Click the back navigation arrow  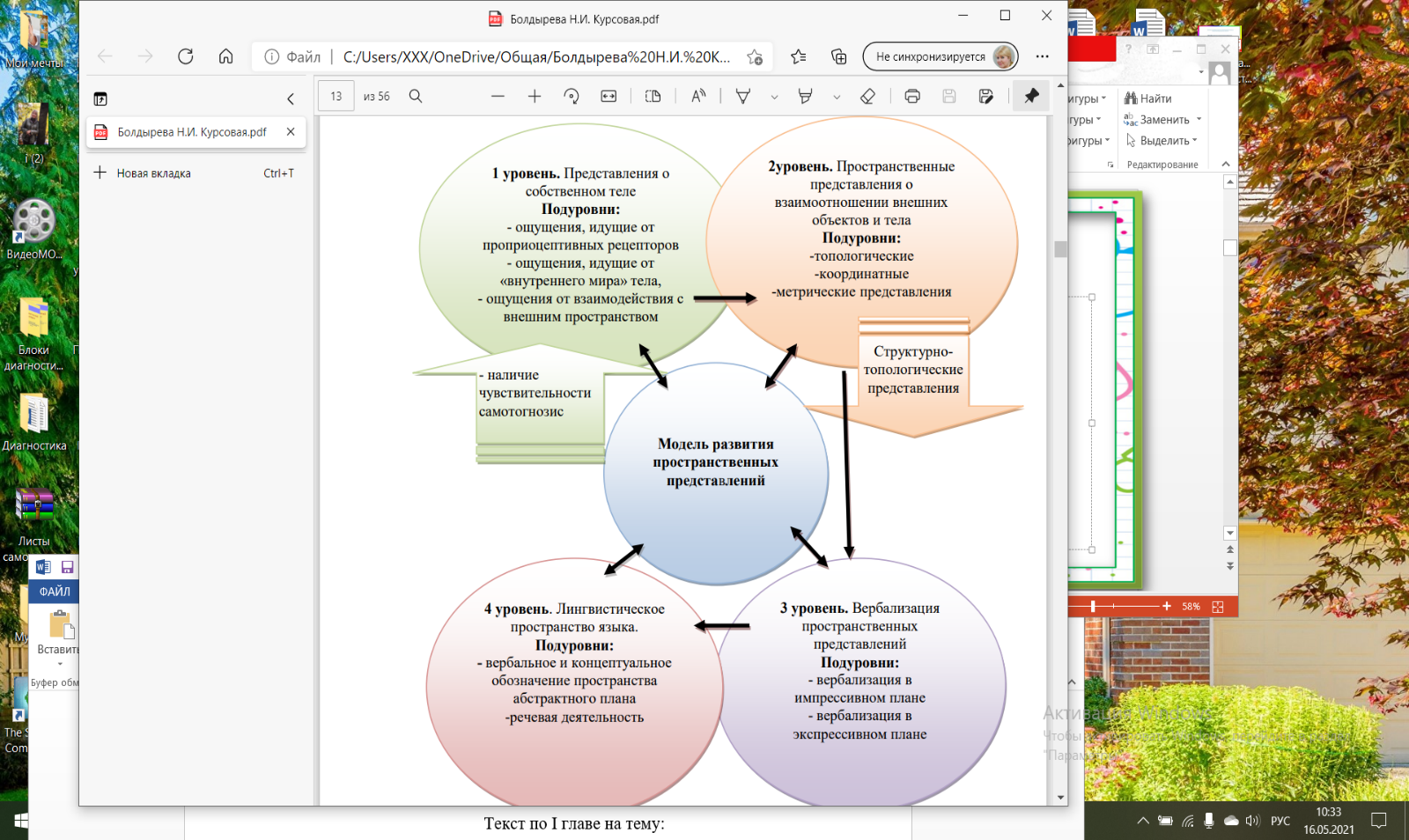tap(105, 56)
